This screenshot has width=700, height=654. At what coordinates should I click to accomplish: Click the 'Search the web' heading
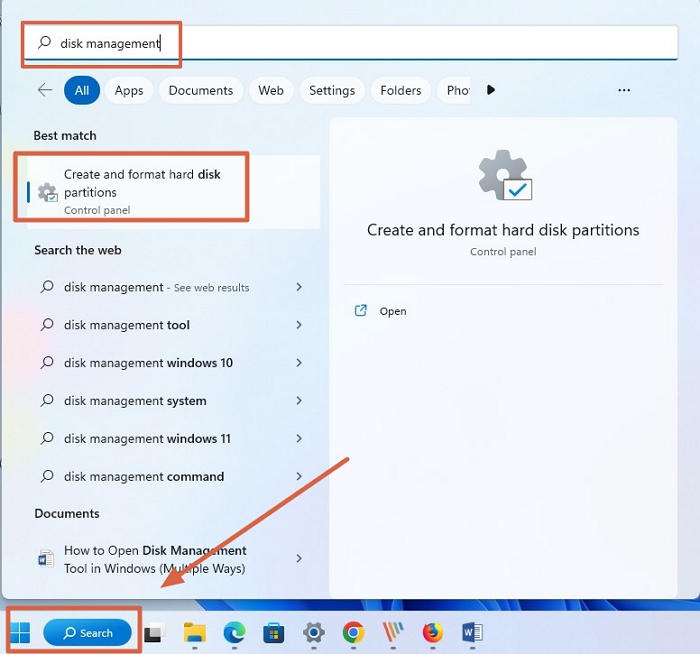point(78,250)
